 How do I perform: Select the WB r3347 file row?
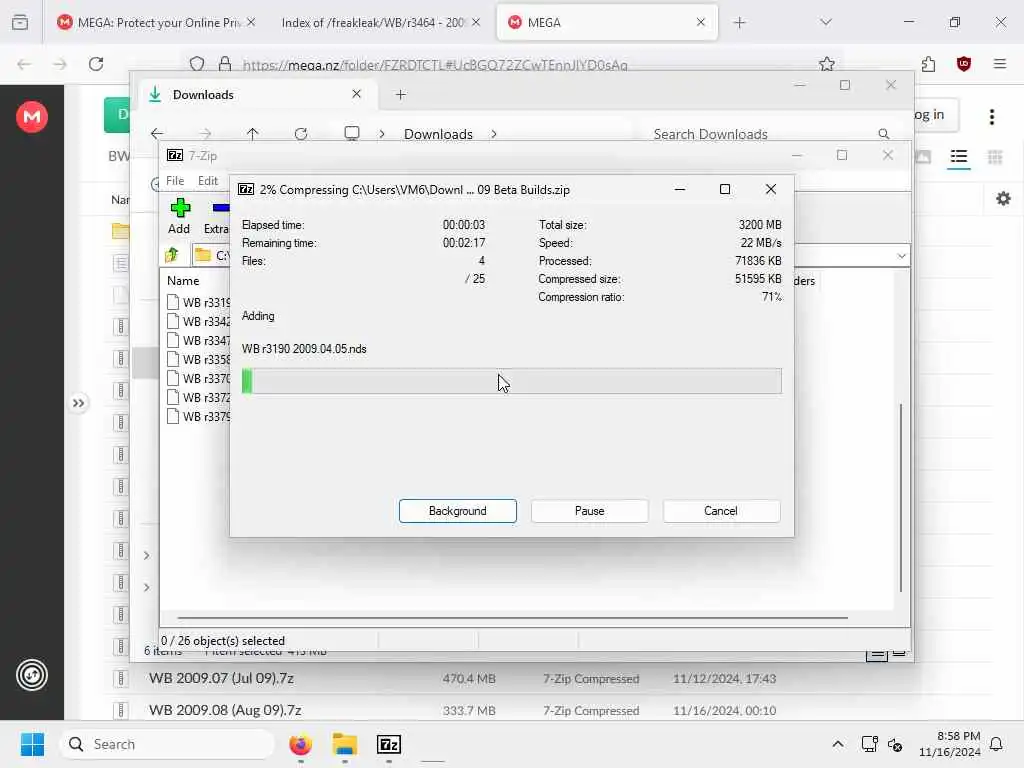pos(199,340)
